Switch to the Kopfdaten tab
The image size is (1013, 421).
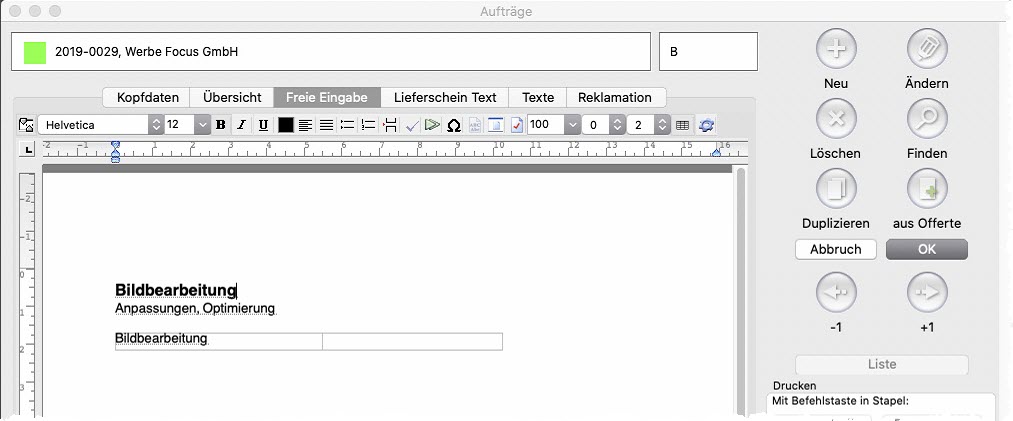click(148, 97)
